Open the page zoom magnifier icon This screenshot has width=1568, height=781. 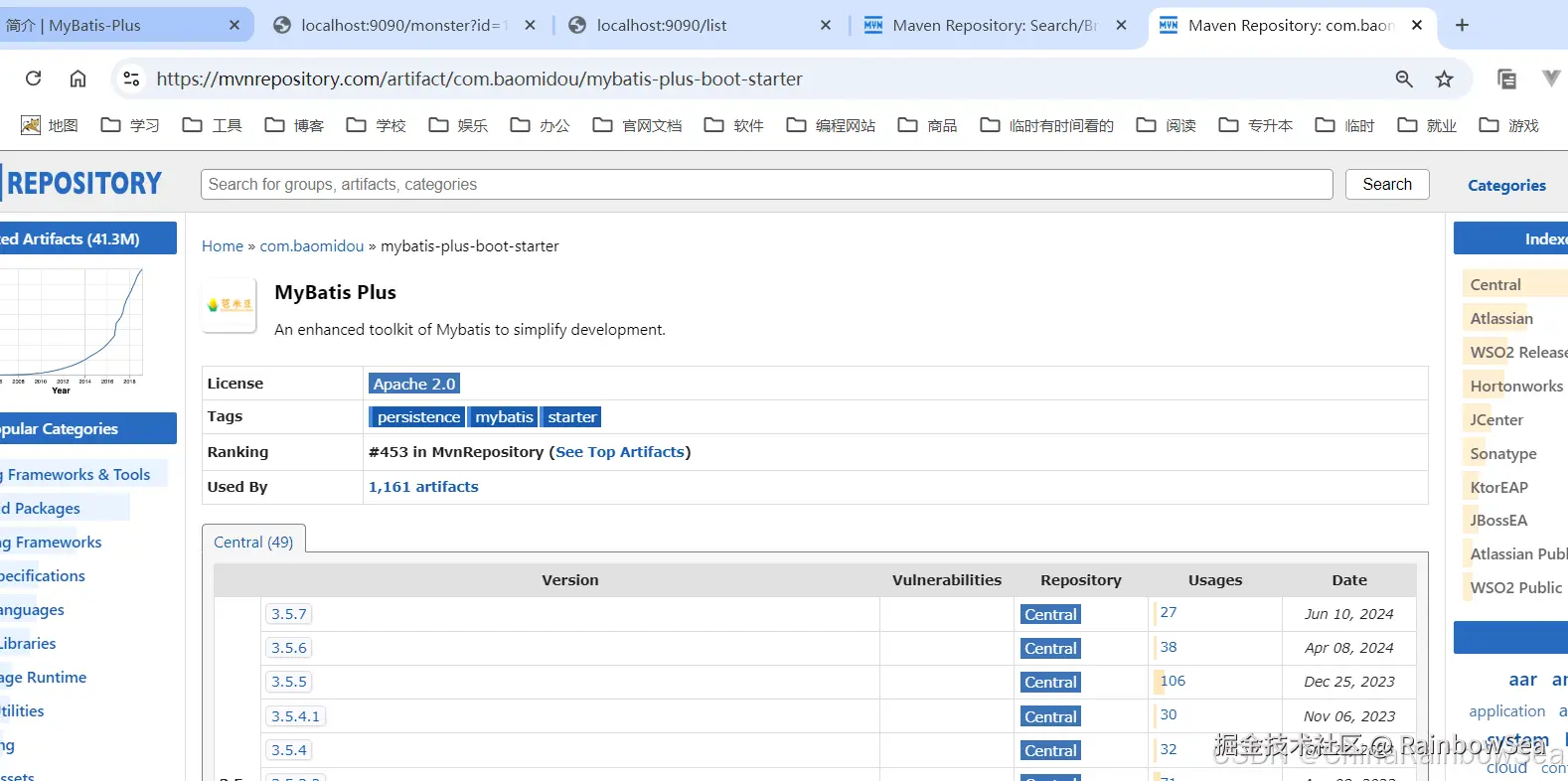pos(1404,78)
